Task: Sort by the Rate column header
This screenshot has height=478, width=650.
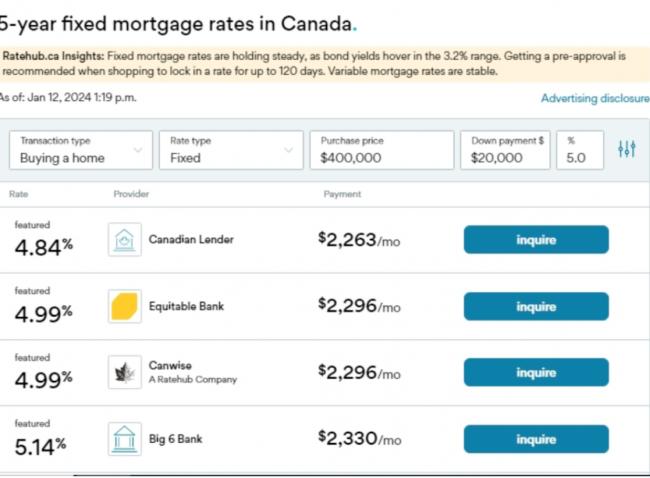Action: 19,194
